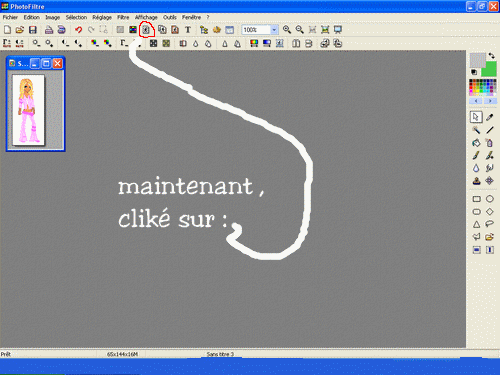Click the Undo red arrow icon
This screenshot has height=375, width=500.
pos(78,30)
